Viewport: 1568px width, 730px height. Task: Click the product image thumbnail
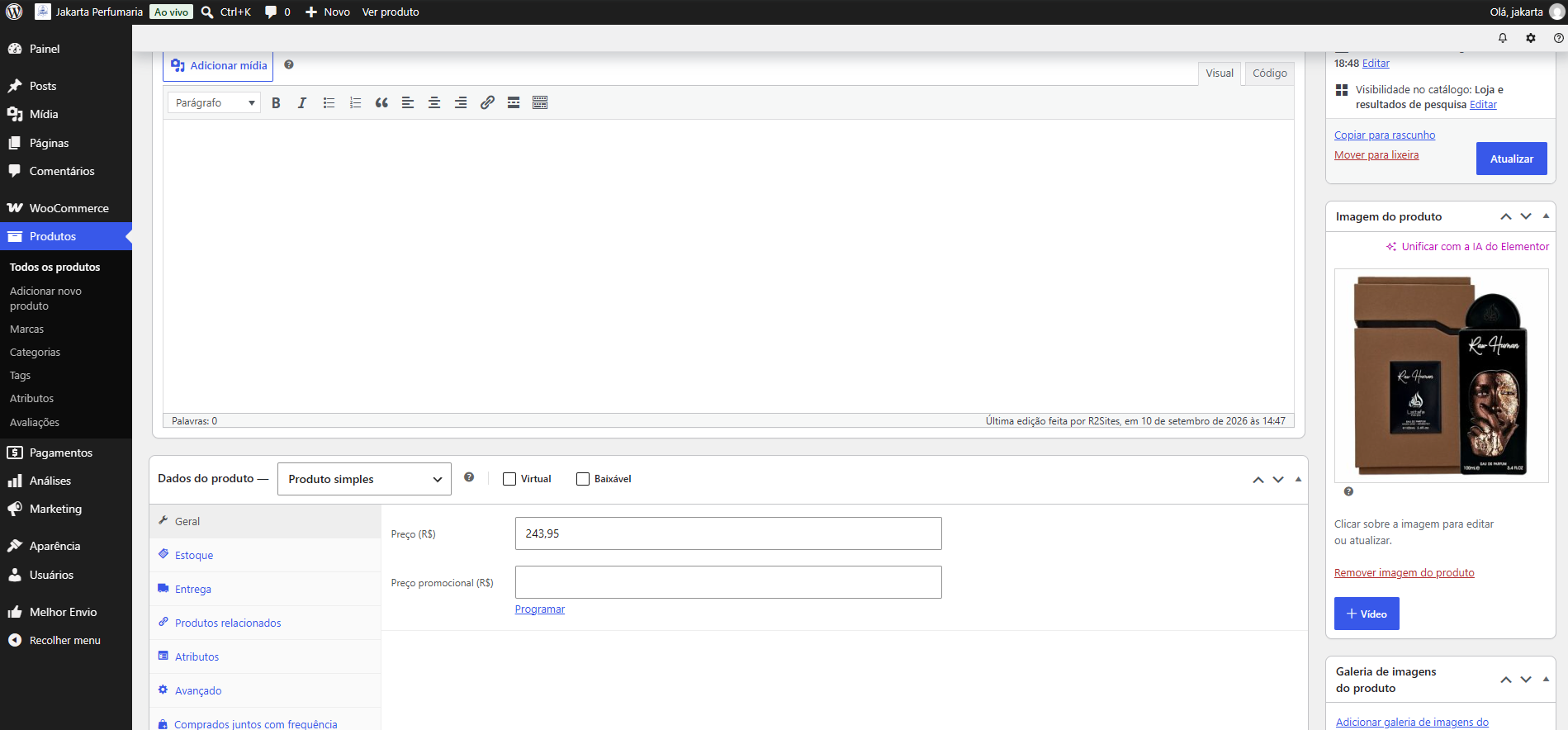click(x=1441, y=376)
